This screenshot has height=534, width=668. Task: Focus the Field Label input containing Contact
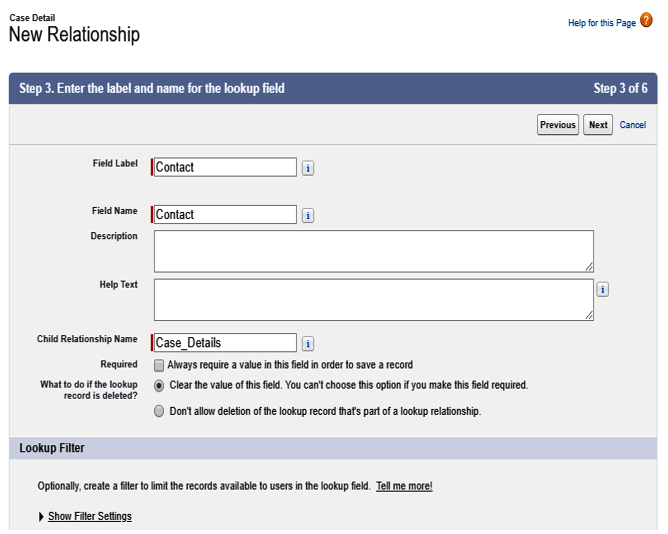click(225, 167)
